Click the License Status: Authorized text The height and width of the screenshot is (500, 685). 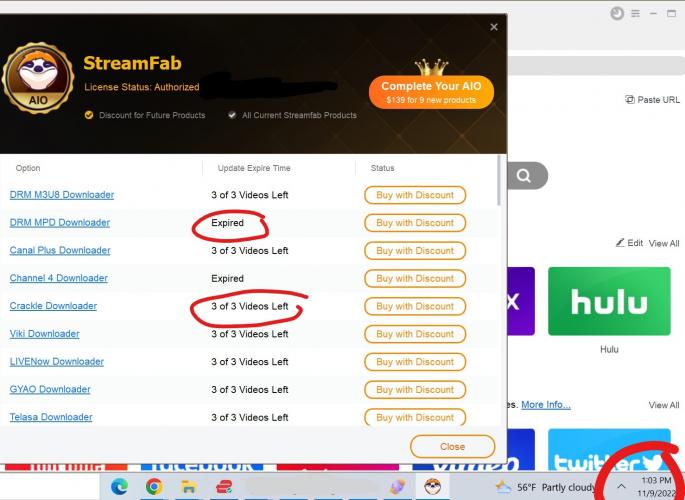(x=142, y=87)
